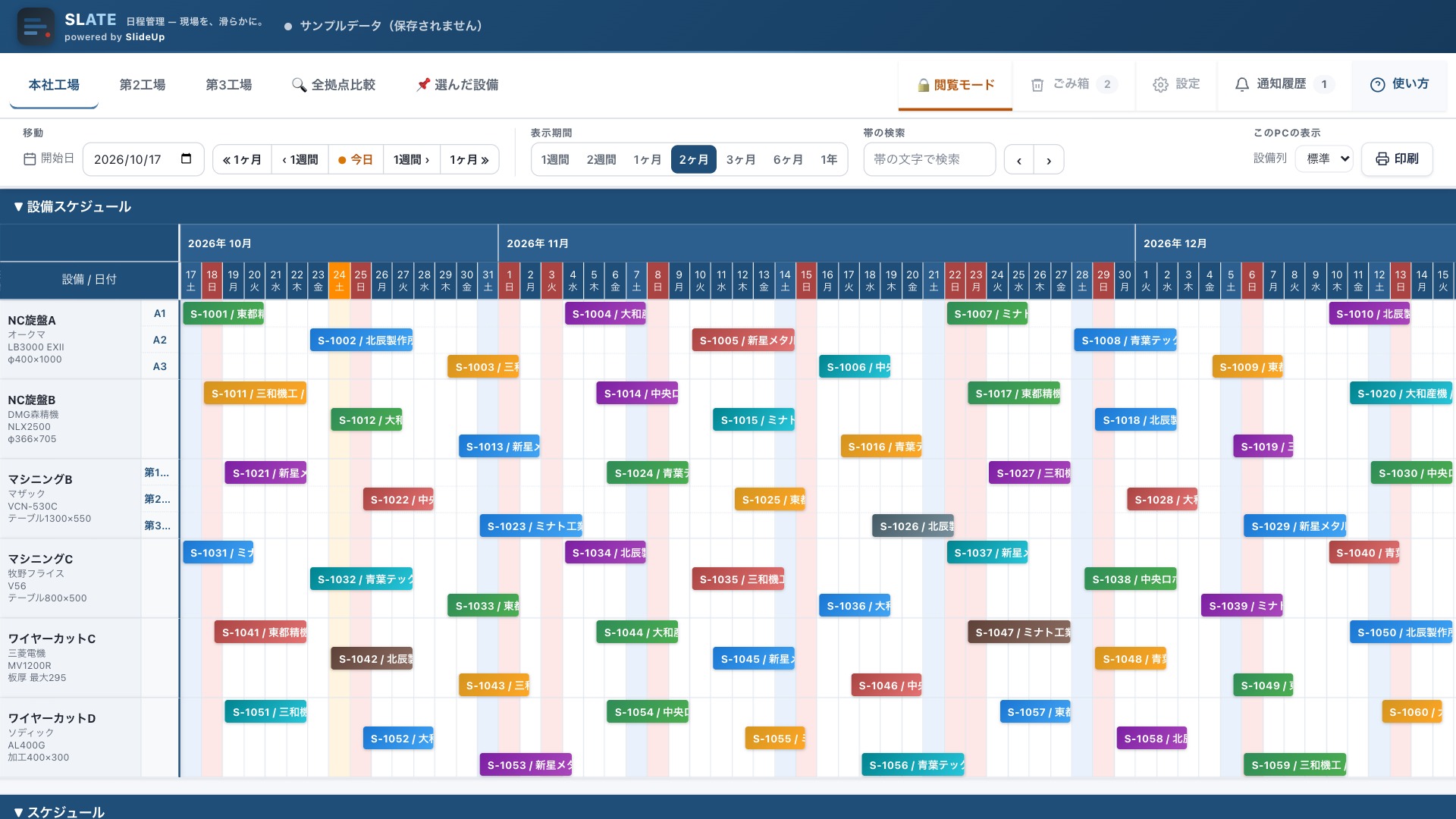The width and height of the screenshot is (1456, 819).
Task: Open the ごみ箱 trash bin
Action: pyautogui.click(x=1074, y=84)
